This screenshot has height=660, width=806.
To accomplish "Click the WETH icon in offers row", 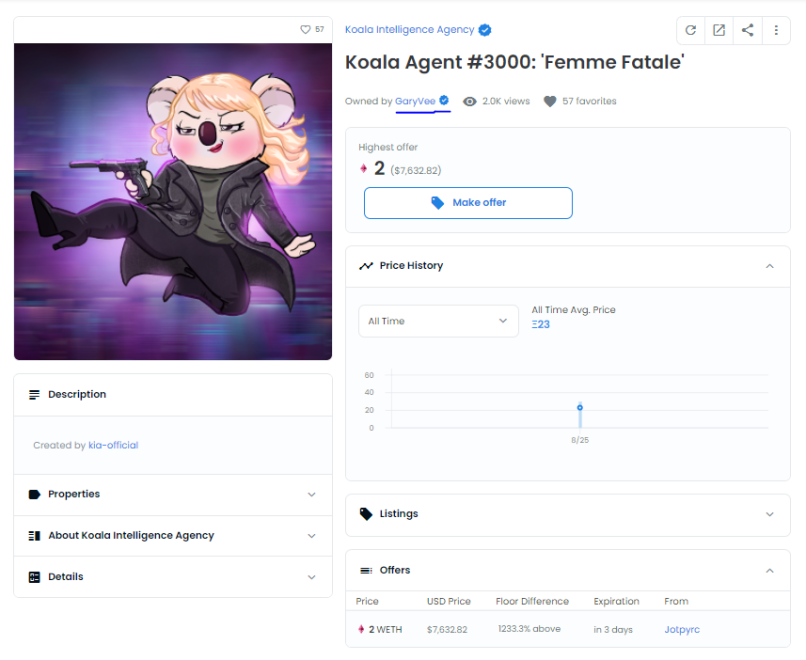I will point(361,629).
